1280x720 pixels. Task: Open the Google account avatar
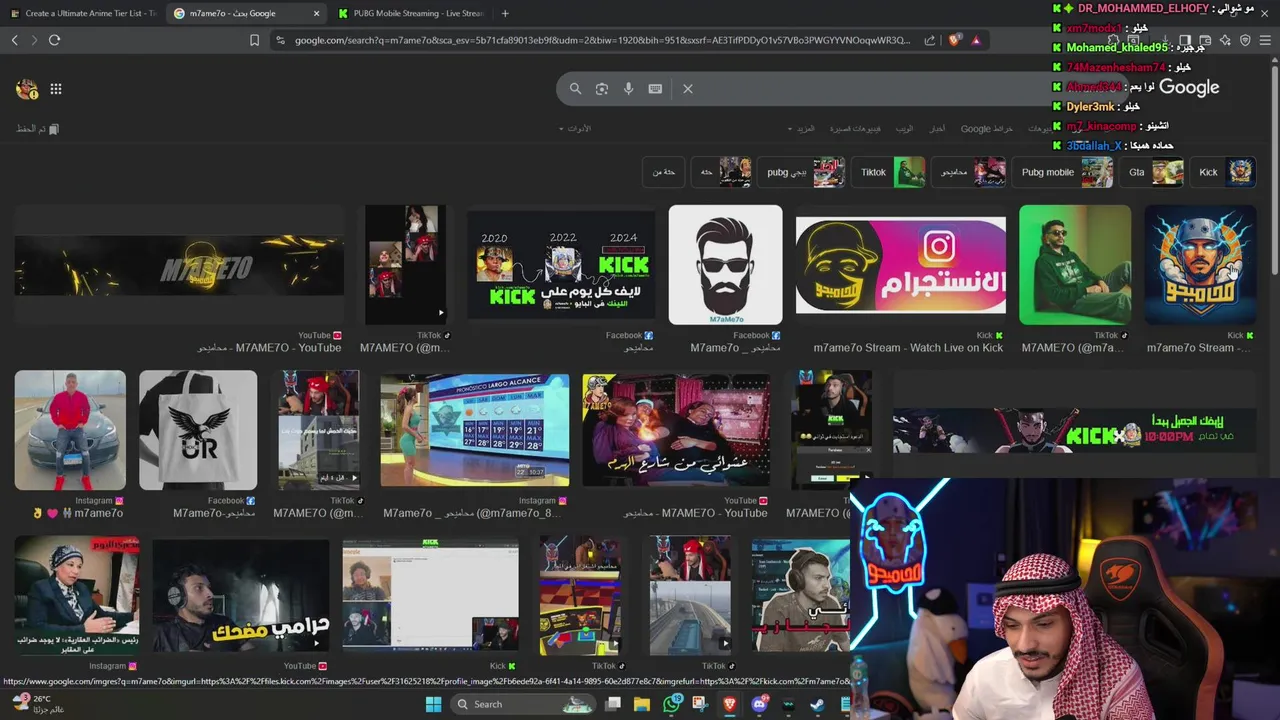26,89
